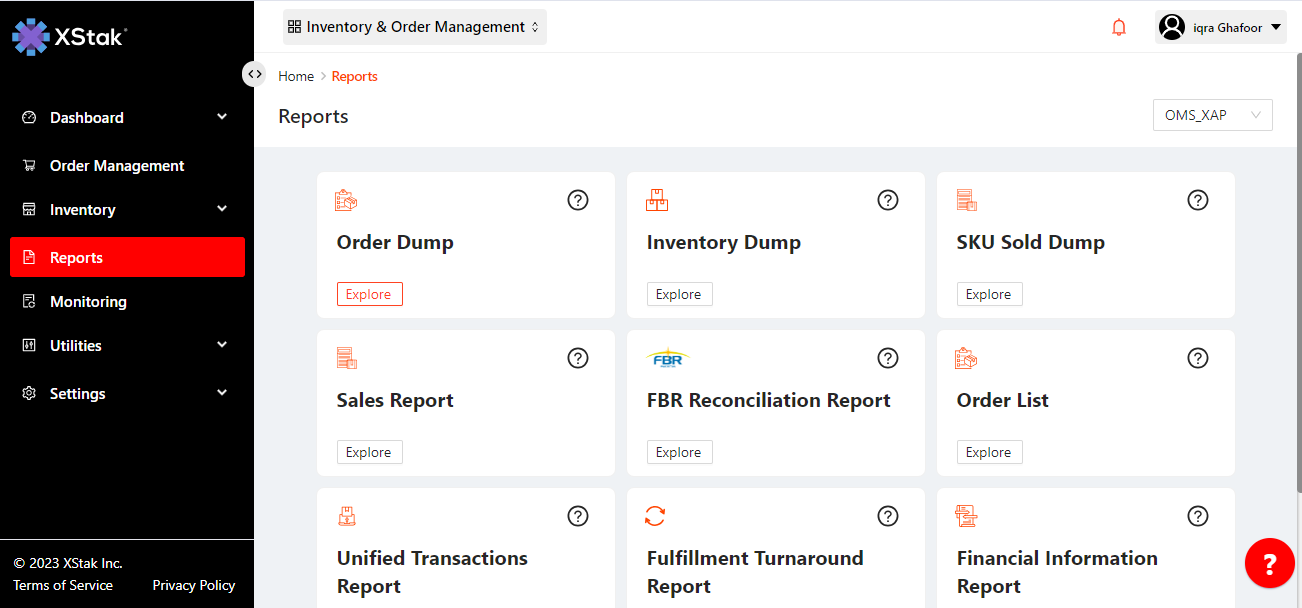The width and height of the screenshot is (1302, 608).
Task: Click the help icon on Inventory Dump card
Action: (888, 200)
